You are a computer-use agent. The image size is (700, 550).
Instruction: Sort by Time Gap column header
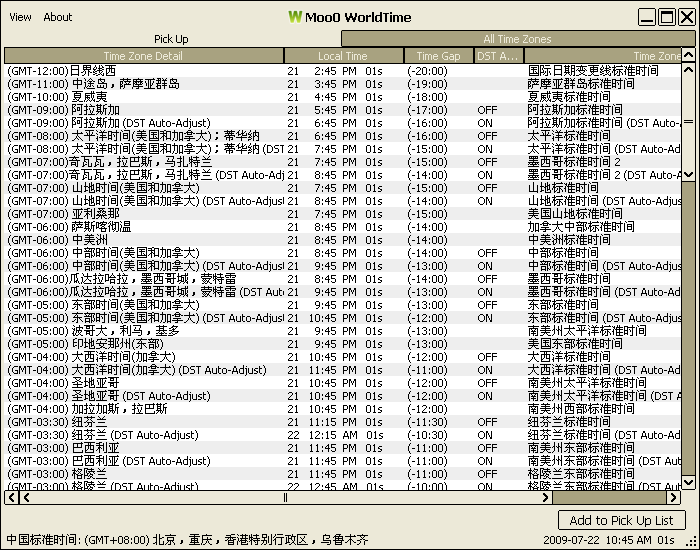click(438, 56)
